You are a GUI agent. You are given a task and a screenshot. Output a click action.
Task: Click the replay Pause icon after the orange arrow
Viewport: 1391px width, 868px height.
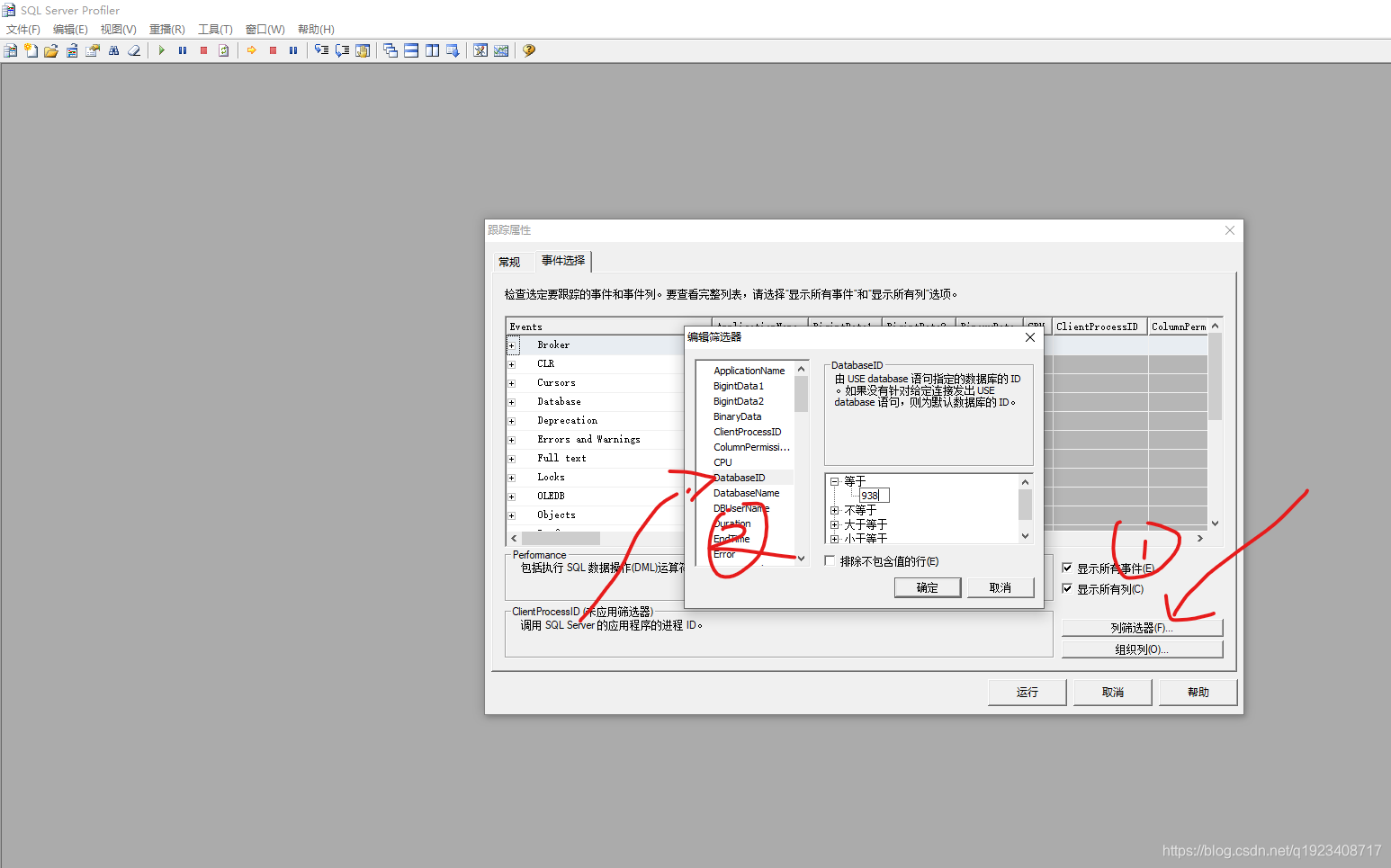pyautogui.click(x=293, y=50)
